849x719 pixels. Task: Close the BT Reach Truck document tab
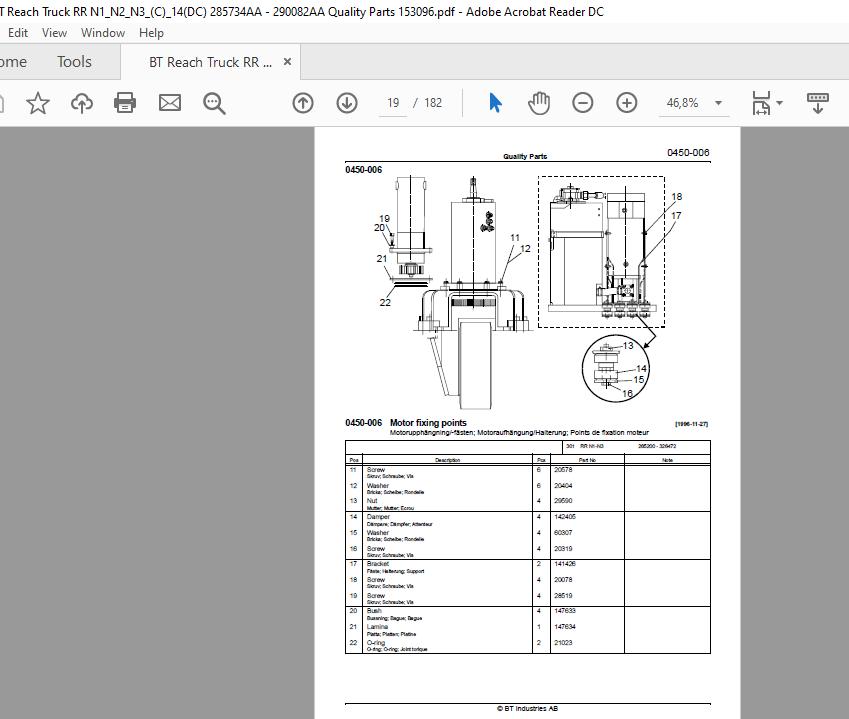coord(288,62)
